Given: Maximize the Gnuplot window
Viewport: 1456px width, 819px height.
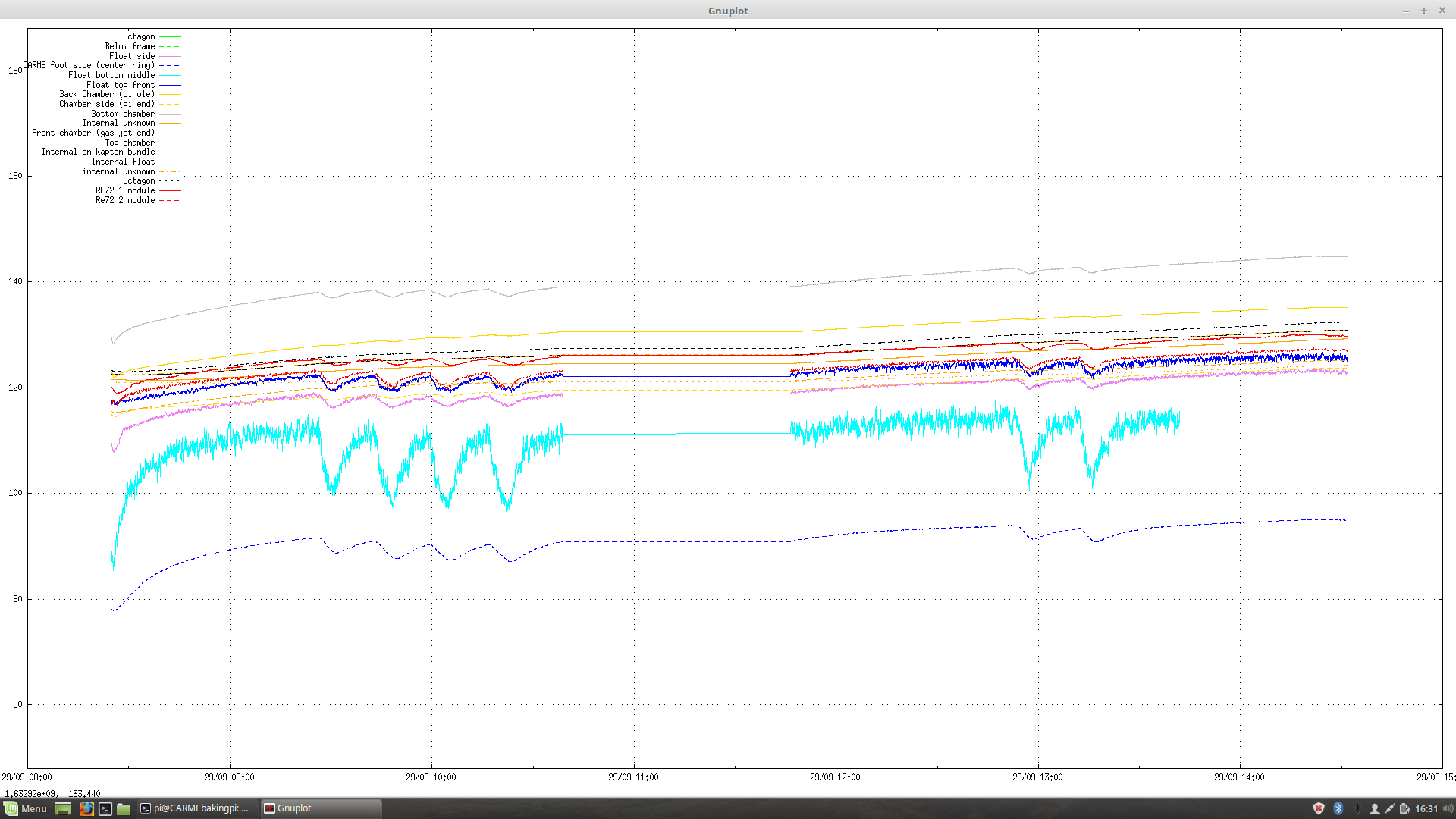Looking at the screenshot, I should pyautogui.click(x=1424, y=10).
